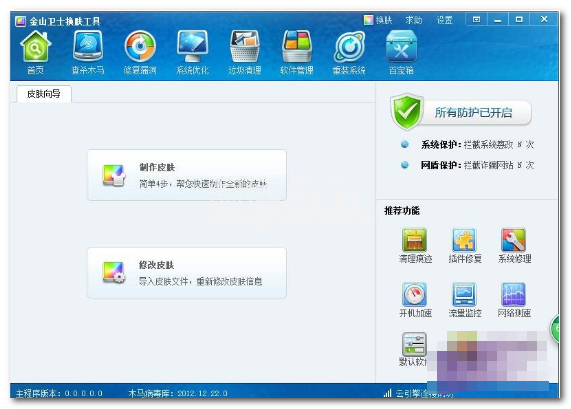Open the 换肤 skin menu
The height and width of the screenshot is (409, 571).
378,20
